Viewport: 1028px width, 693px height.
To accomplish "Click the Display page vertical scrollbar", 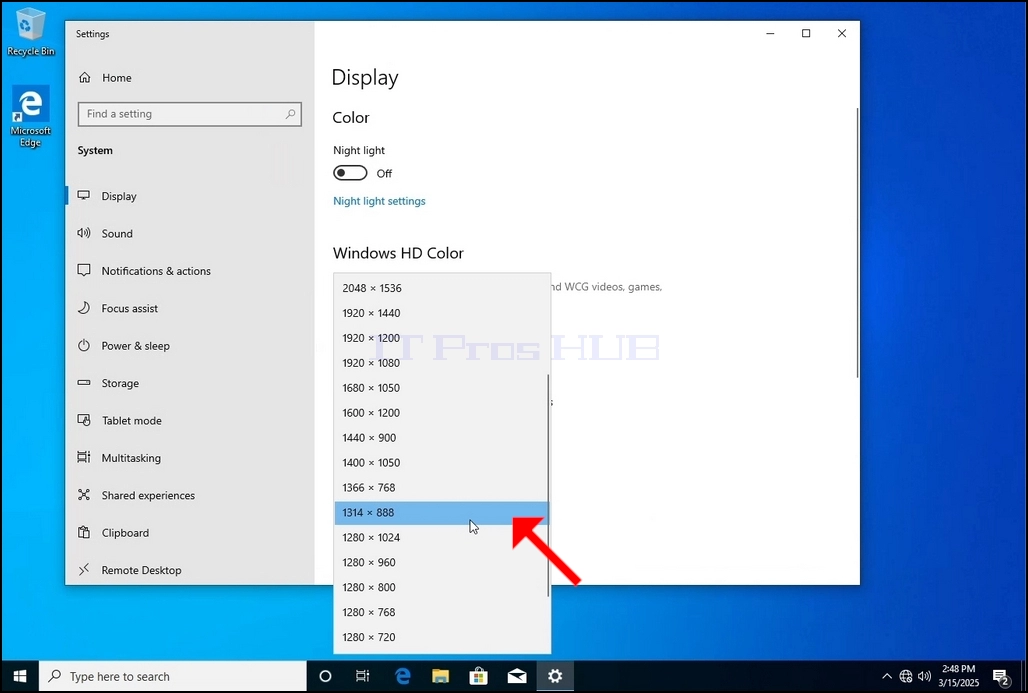I will pyautogui.click(x=858, y=243).
